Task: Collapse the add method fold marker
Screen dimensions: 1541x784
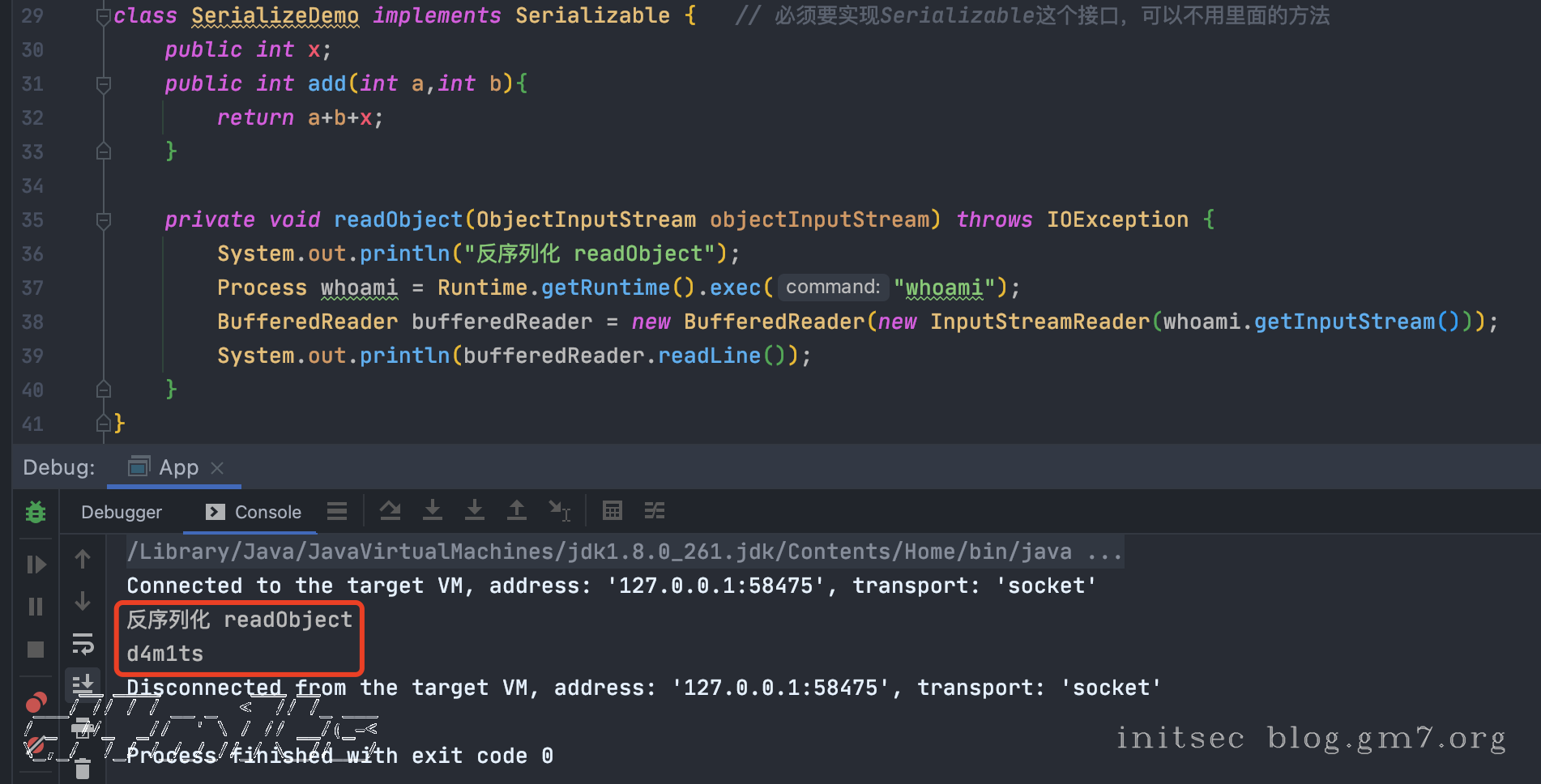Action: pyautogui.click(x=104, y=84)
